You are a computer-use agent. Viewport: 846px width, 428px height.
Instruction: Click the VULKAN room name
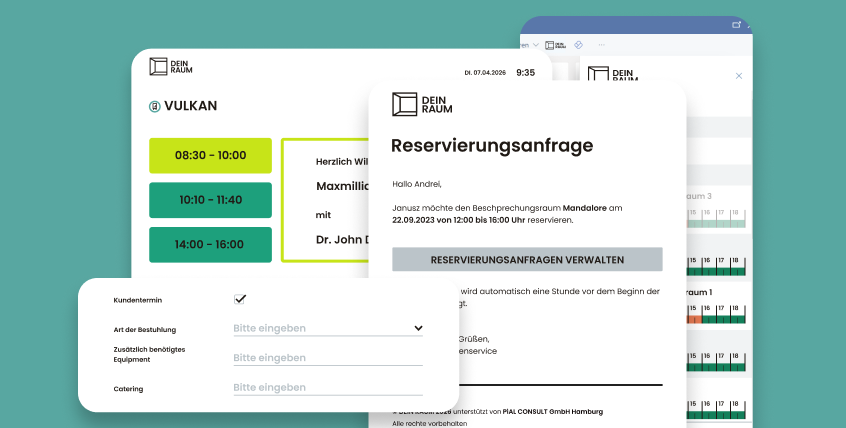(x=190, y=106)
